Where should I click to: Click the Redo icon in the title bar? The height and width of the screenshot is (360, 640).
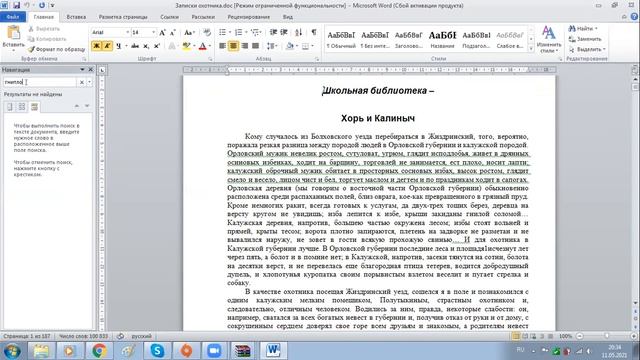point(42,5)
